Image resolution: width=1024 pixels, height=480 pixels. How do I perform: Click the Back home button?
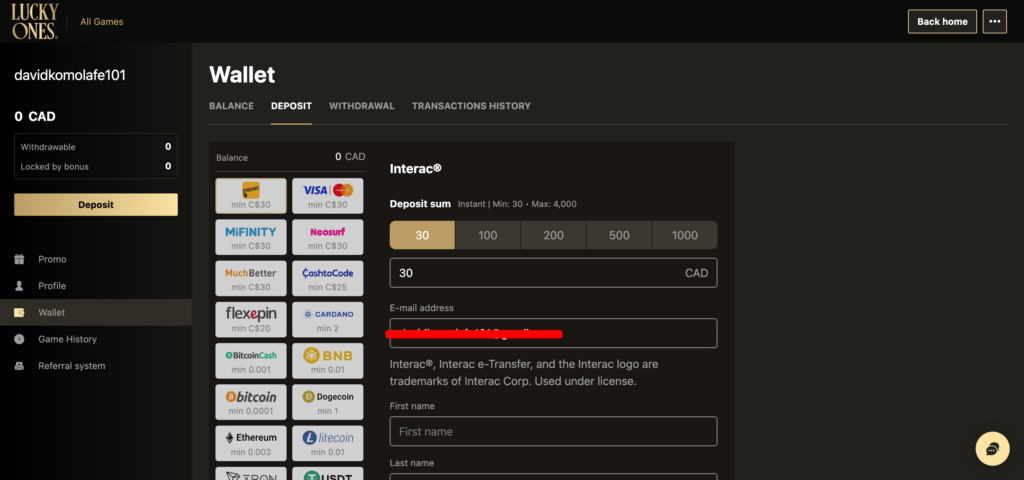pyautogui.click(x=942, y=22)
